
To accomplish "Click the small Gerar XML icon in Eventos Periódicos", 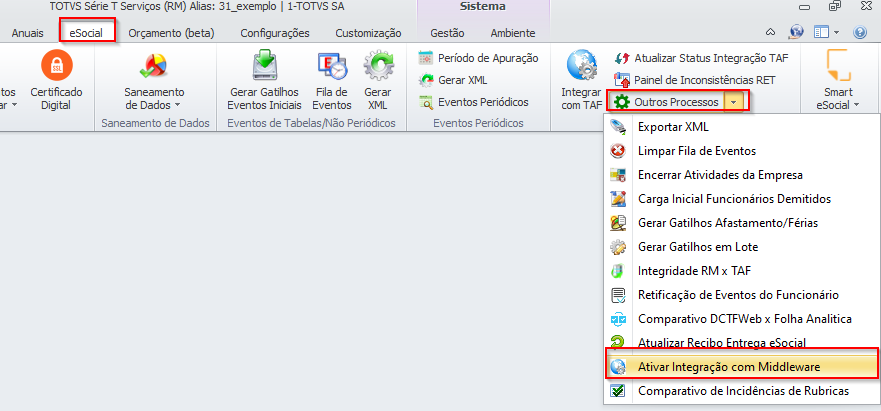I will [427, 80].
